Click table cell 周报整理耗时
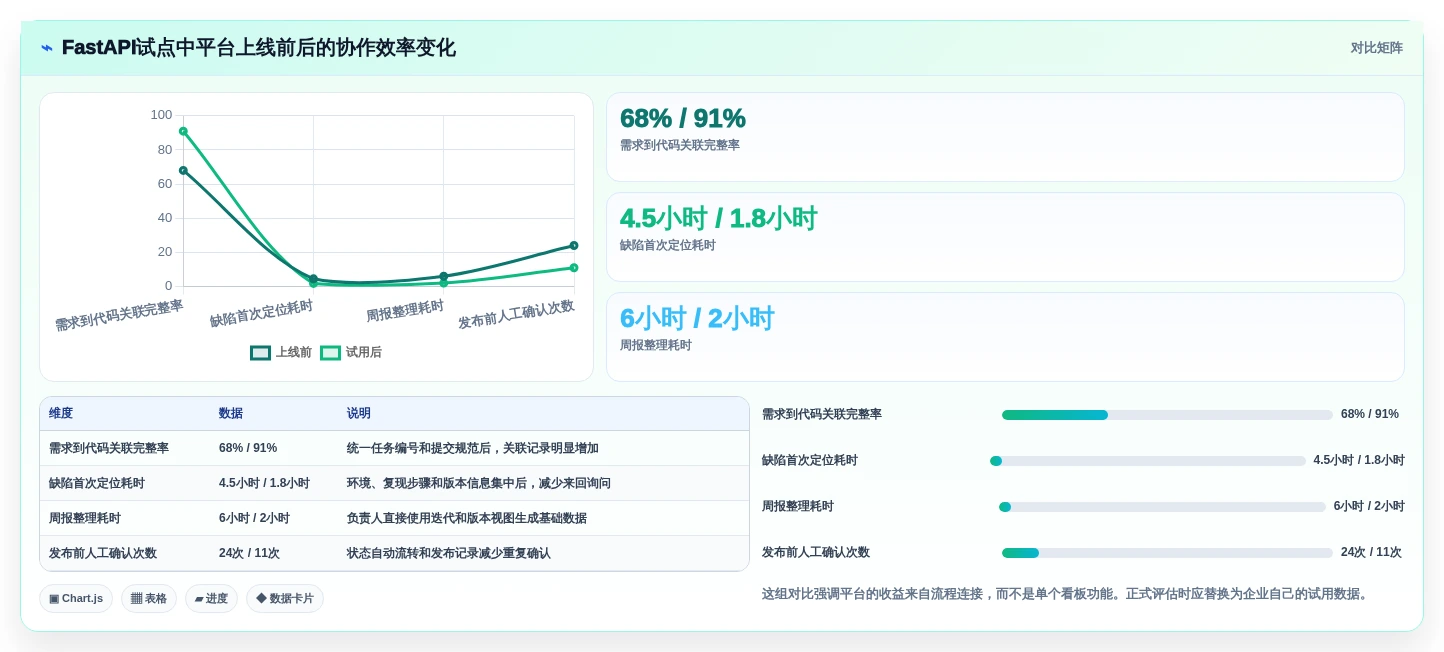Screen dimensions: 1444x652 click(85, 518)
